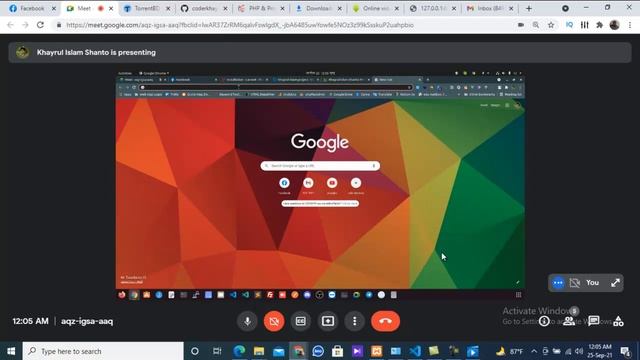640x360 pixels.
Task: Open the Mail app from the taskbar
Action: pyautogui.click(x=278, y=351)
